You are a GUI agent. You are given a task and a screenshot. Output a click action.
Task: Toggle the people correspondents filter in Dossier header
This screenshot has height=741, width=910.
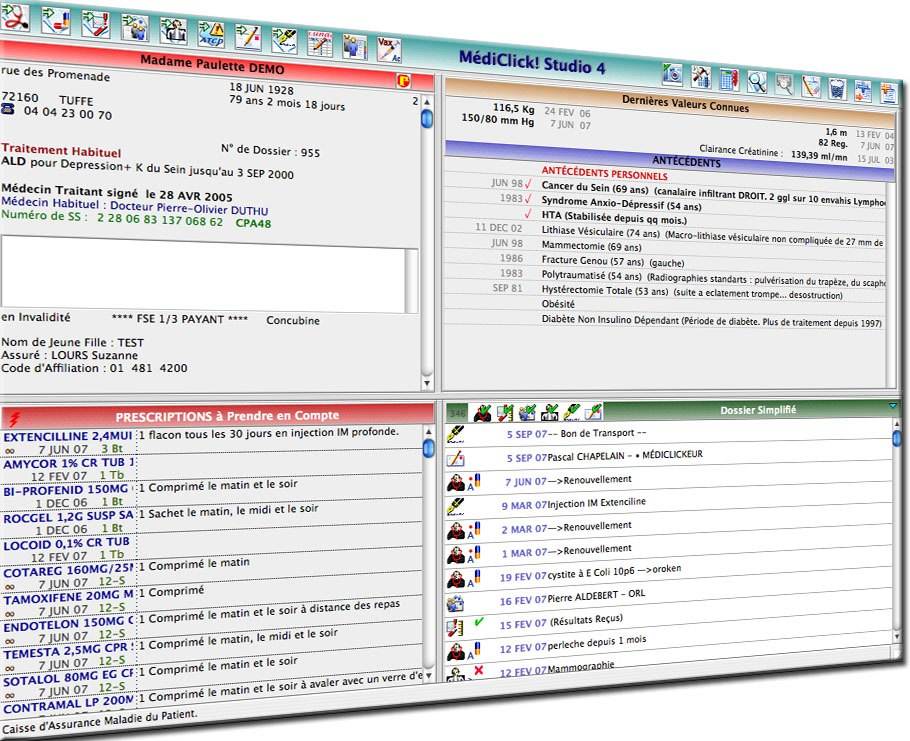pos(527,412)
